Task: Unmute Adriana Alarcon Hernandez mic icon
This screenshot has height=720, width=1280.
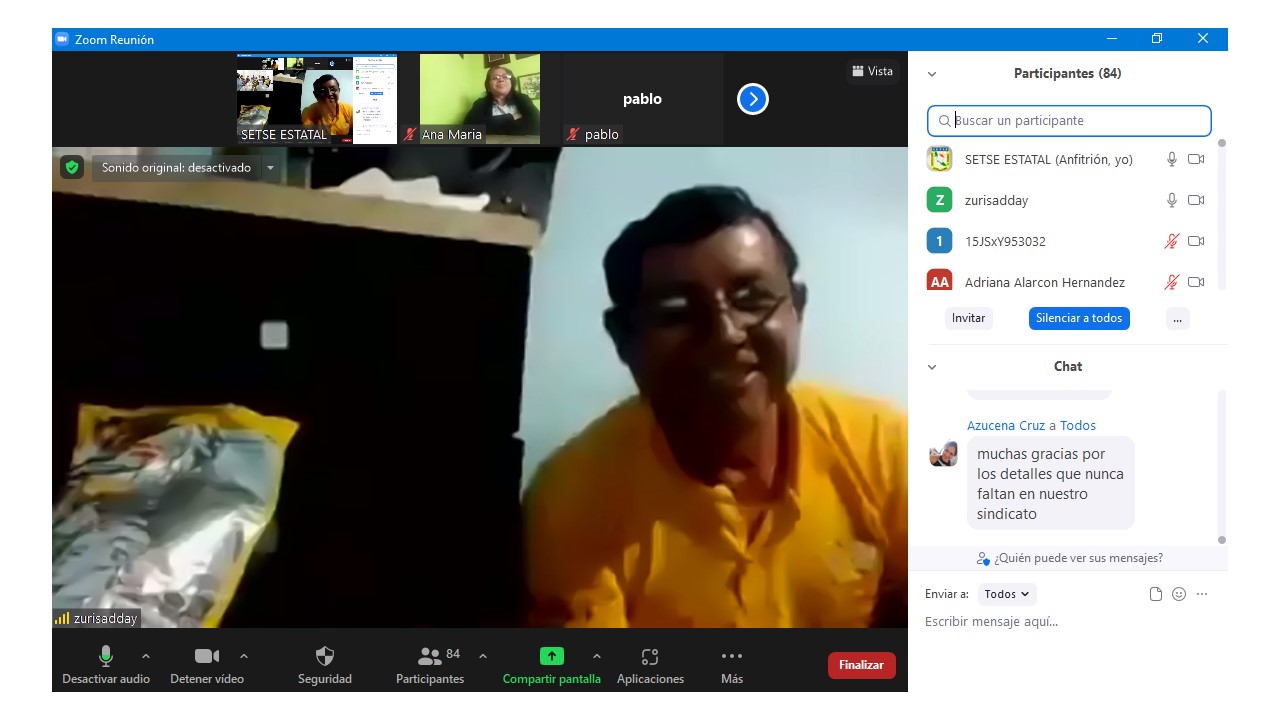Action: [1172, 282]
